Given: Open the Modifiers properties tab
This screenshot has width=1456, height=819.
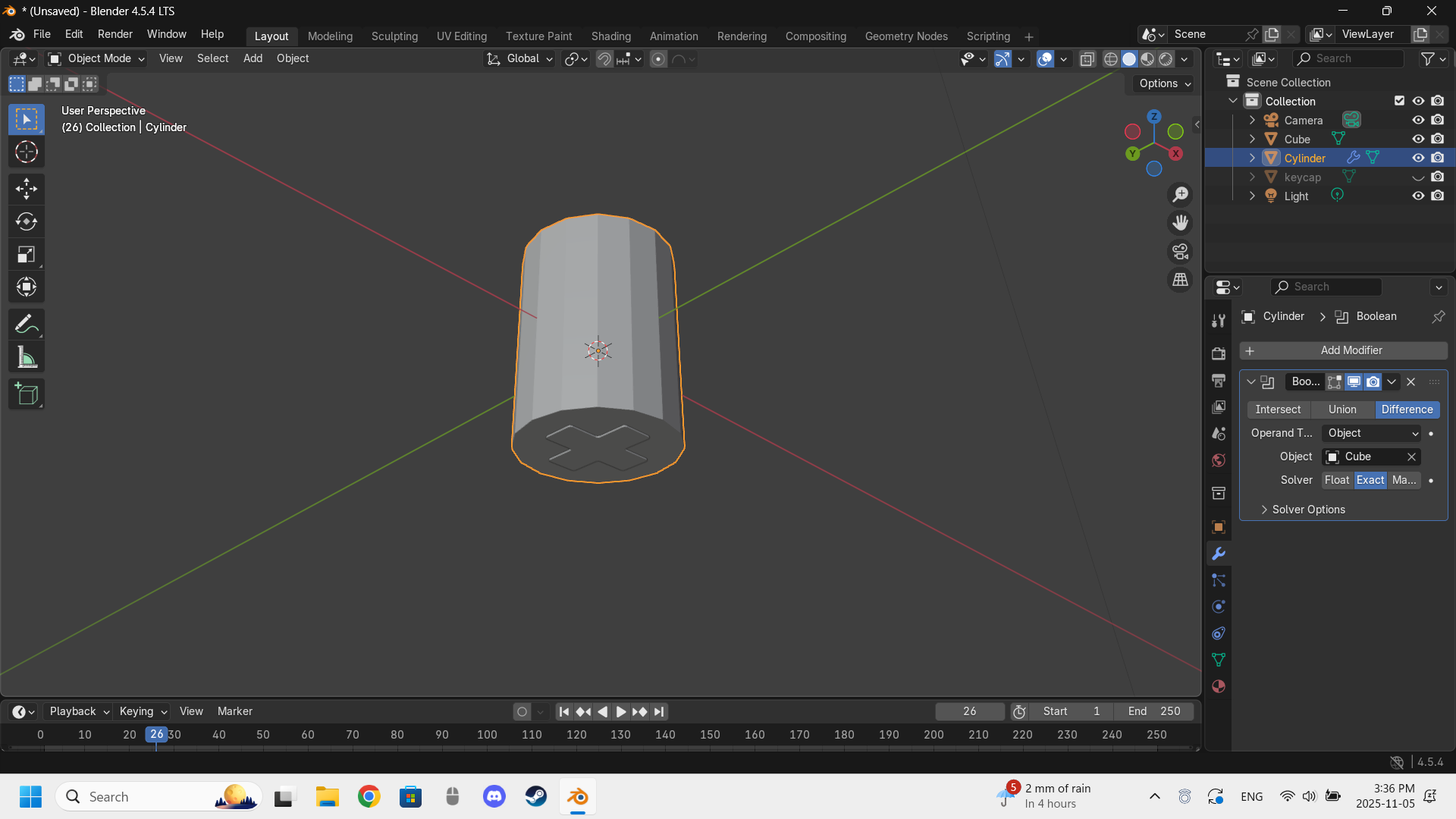Looking at the screenshot, I should pos(1219,554).
